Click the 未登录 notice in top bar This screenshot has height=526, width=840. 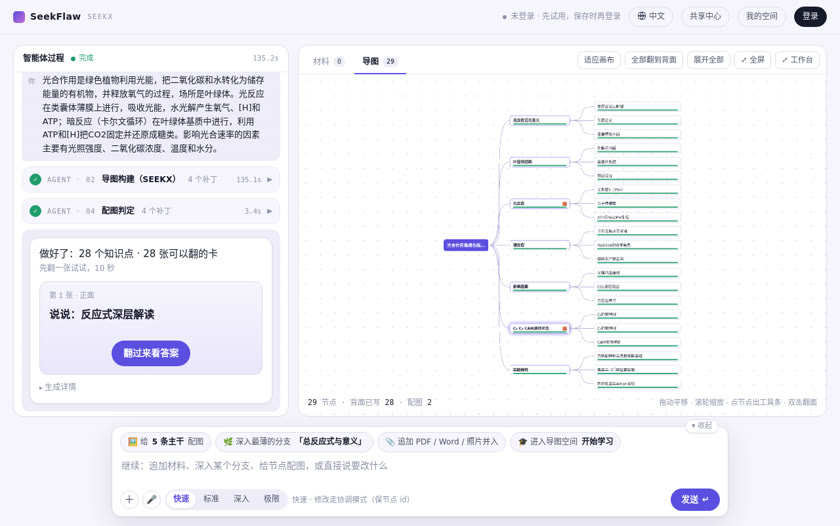[561, 16]
